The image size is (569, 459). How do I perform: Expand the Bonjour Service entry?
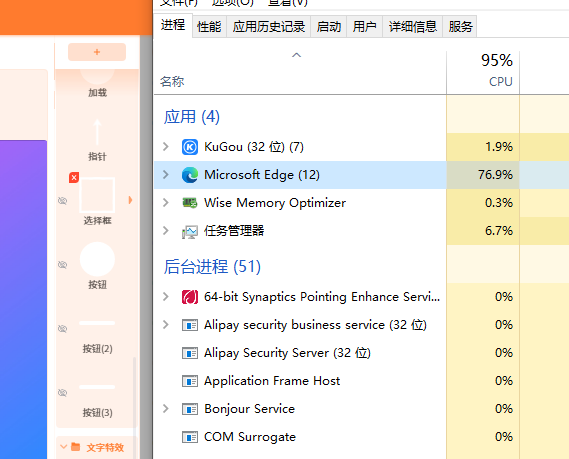[x=166, y=409]
